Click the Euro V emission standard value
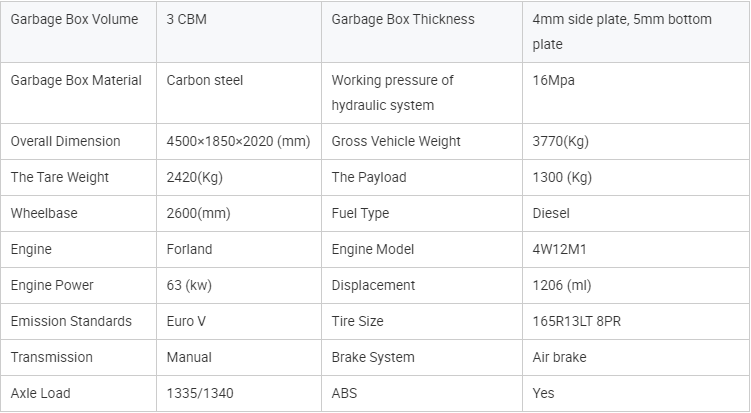The image size is (751, 413). (186, 321)
